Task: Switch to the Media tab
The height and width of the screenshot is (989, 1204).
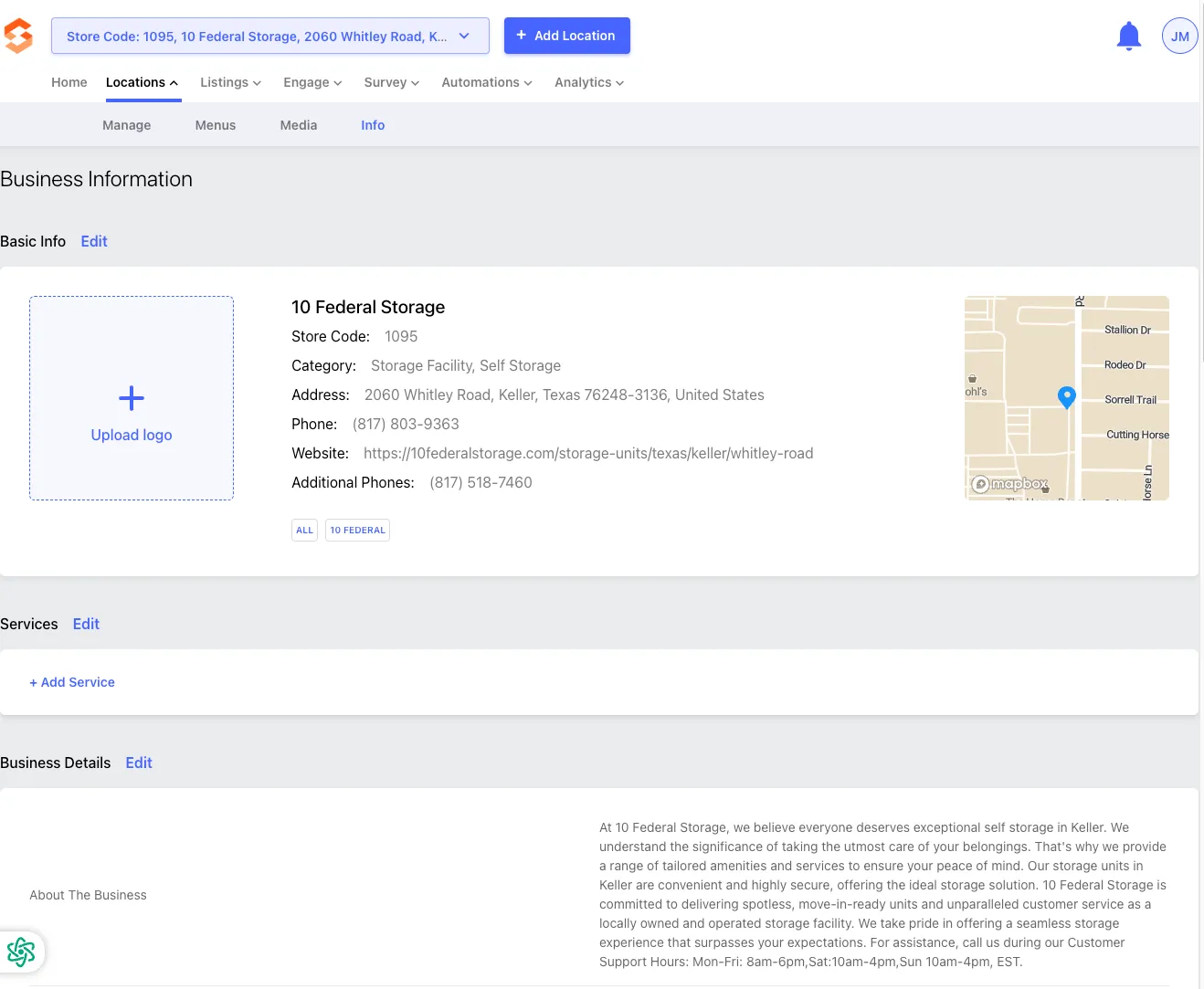Action: 299,125
